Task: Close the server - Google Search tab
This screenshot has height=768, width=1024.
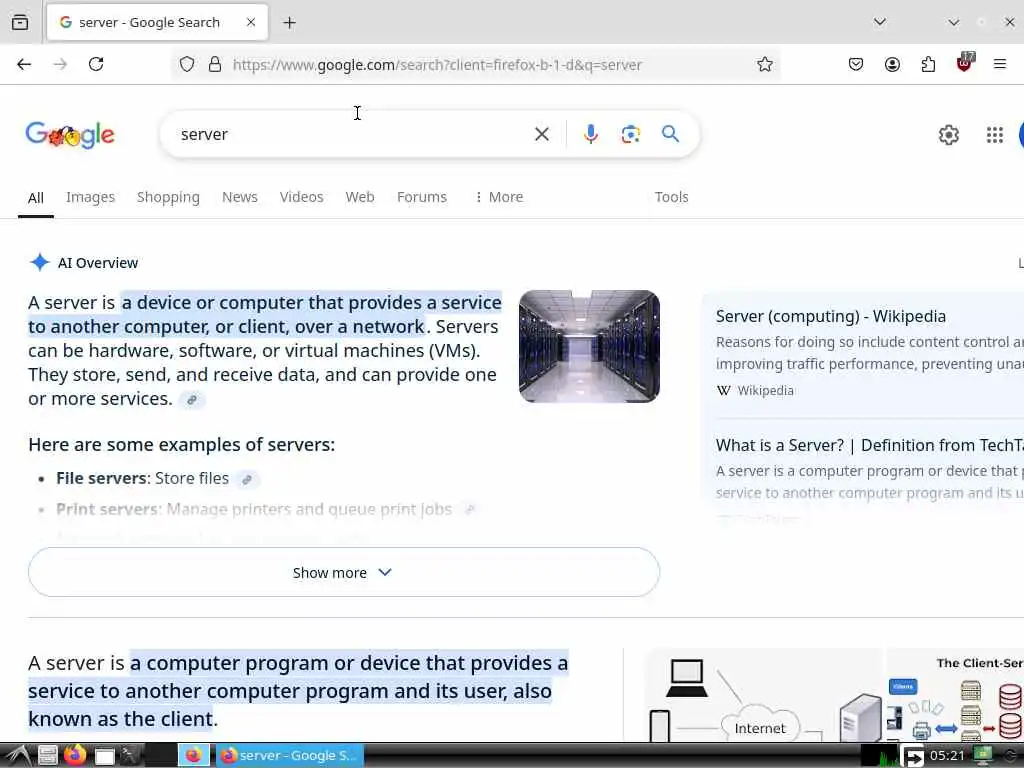Action: (x=251, y=22)
